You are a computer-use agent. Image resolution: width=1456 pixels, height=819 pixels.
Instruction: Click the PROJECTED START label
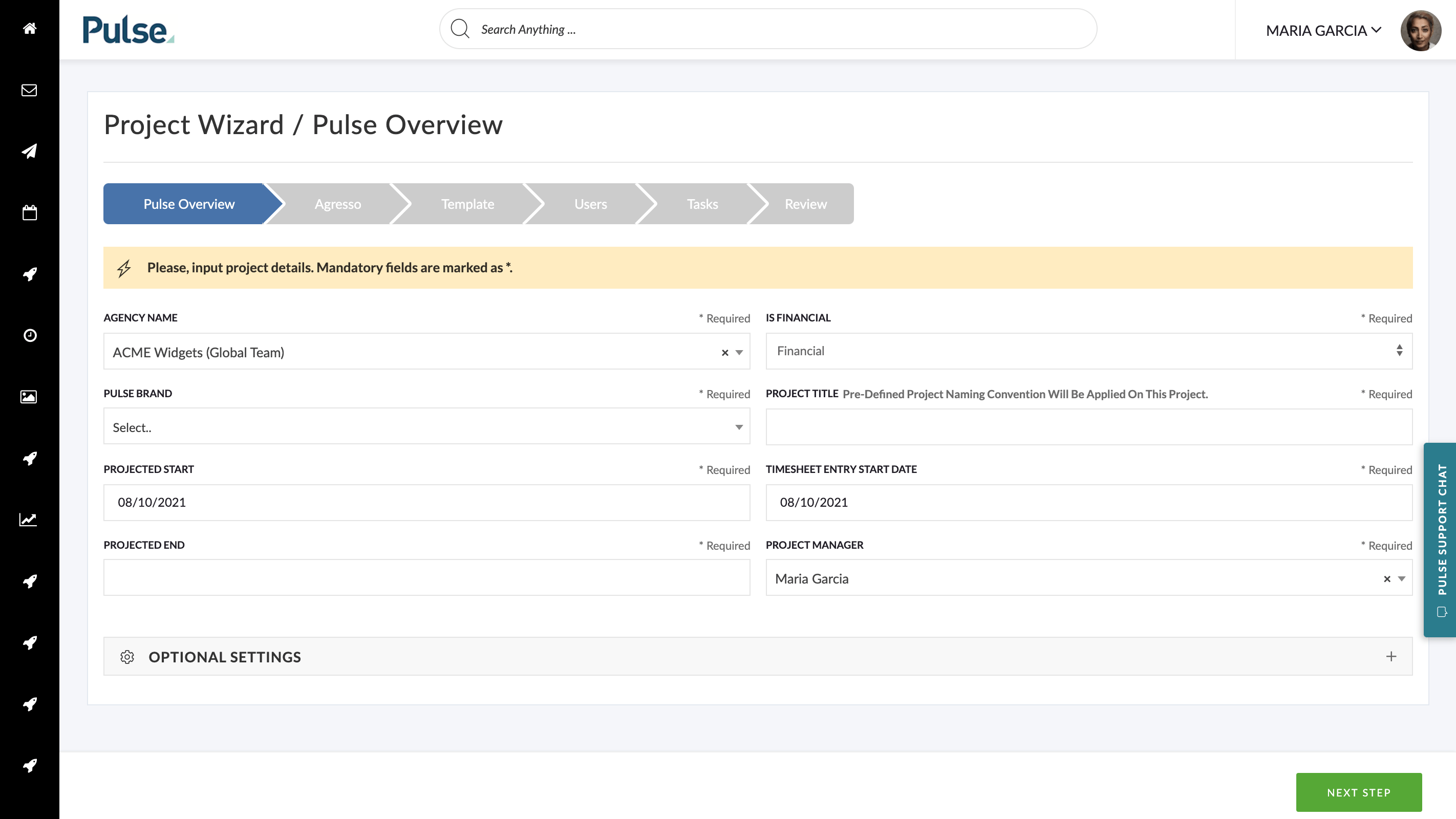[x=148, y=469]
